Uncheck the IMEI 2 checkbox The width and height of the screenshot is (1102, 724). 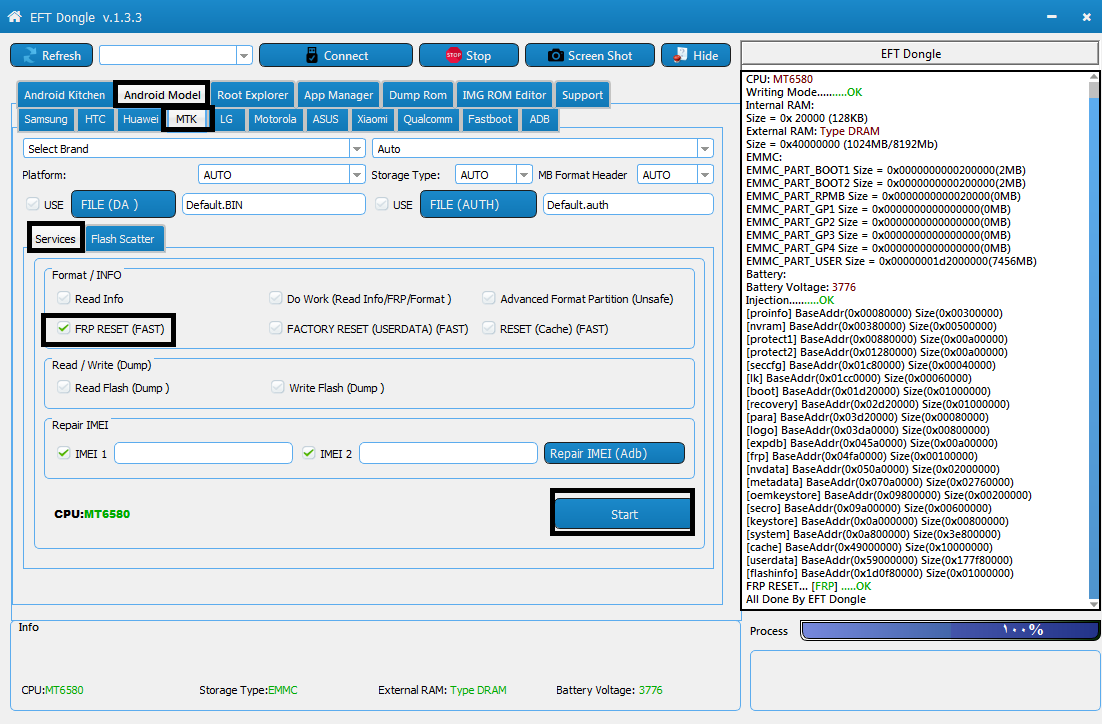coord(309,453)
